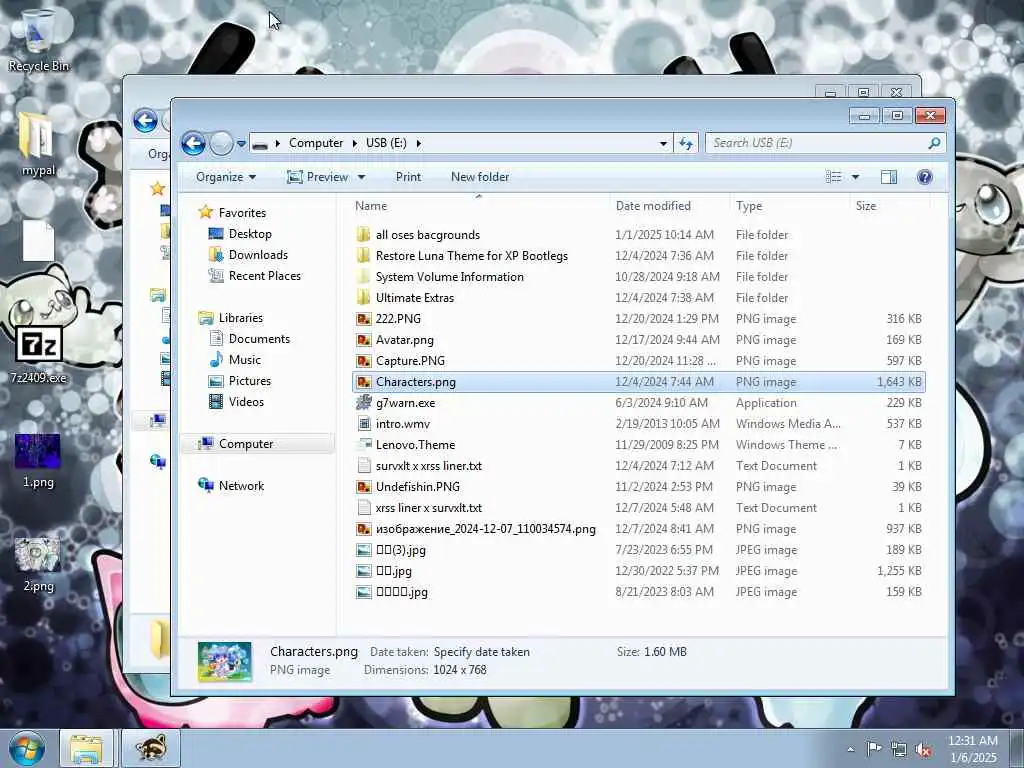Click Specify date taken in details pane
This screenshot has width=1024, height=768.
482,652
